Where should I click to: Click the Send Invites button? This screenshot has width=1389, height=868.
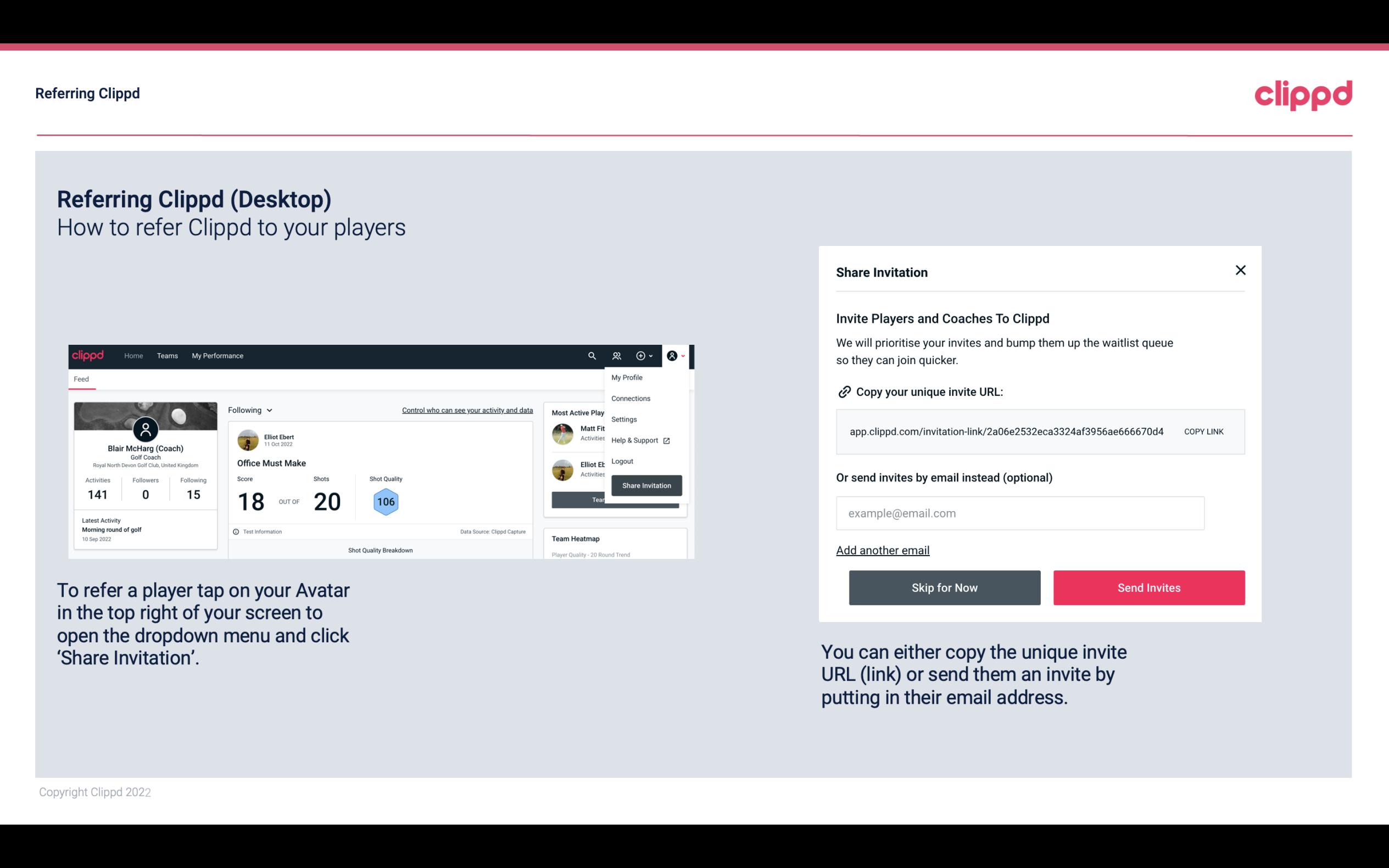tap(1148, 587)
